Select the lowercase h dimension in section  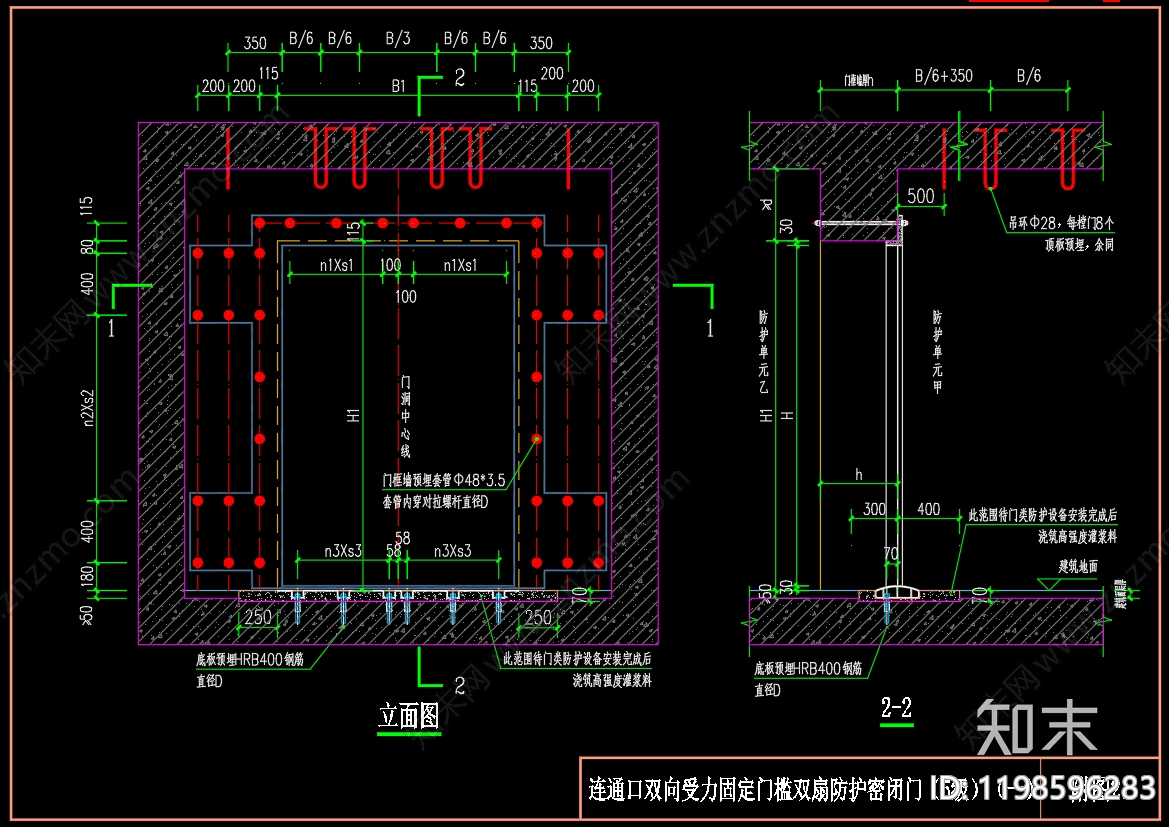[x=859, y=474]
